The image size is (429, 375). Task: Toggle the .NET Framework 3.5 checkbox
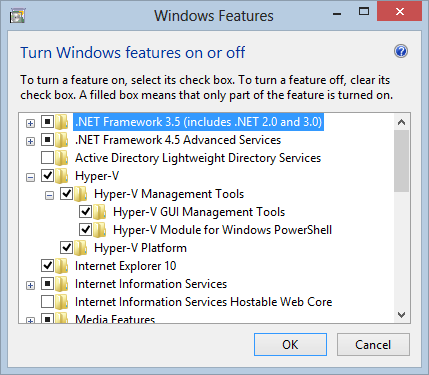pos(47,122)
